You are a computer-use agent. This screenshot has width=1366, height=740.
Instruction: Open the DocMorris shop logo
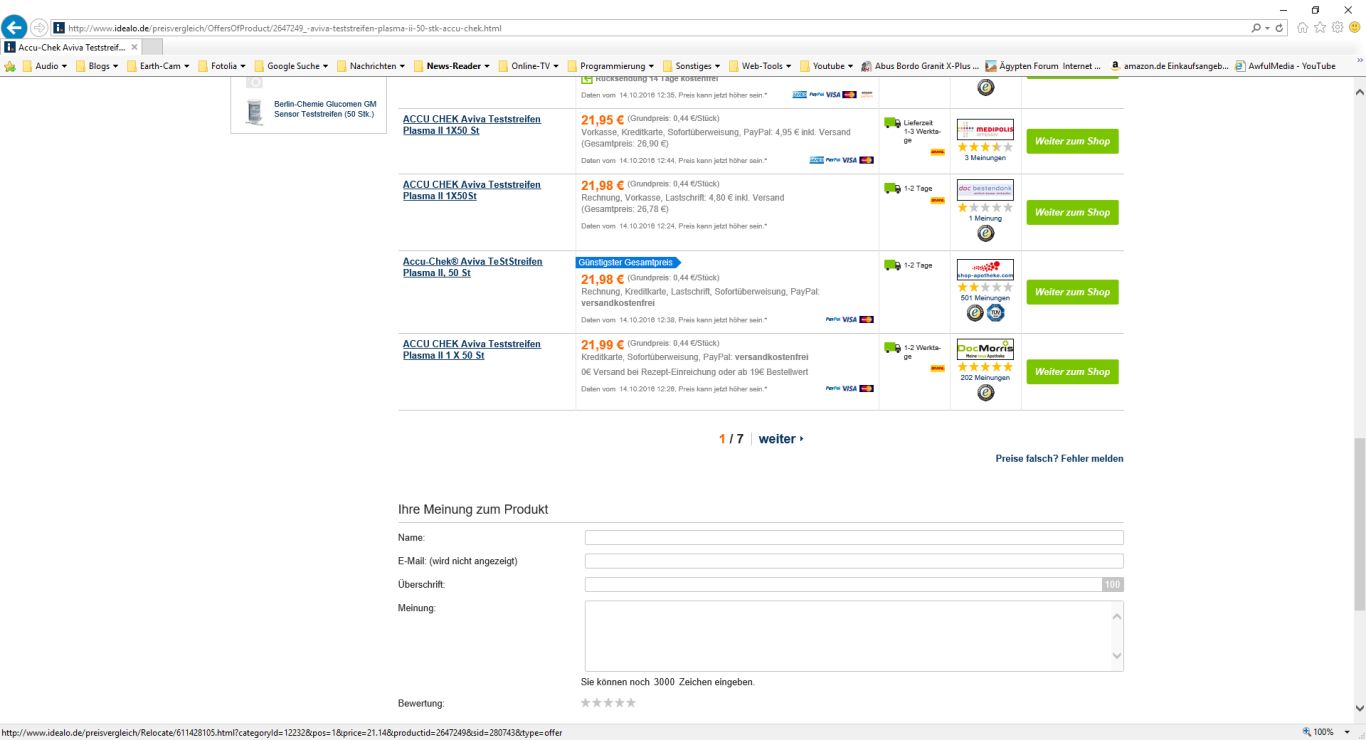point(985,349)
